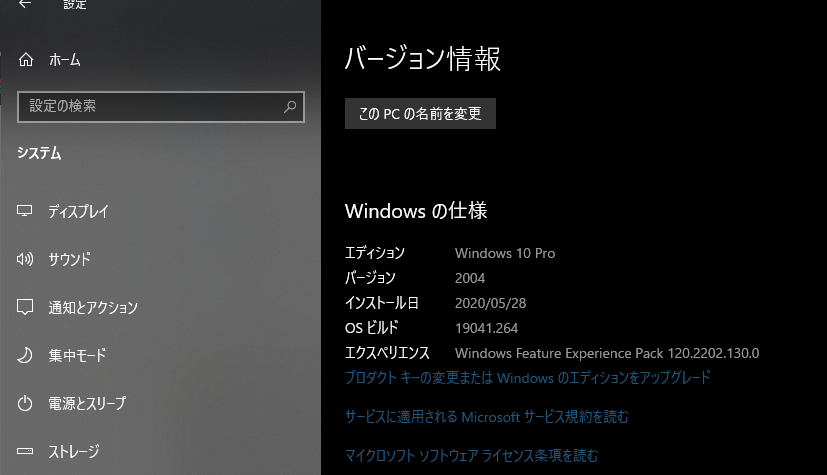Click the インストール日 label
Viewport: 827px width, 475px height.
coord(382,303)
